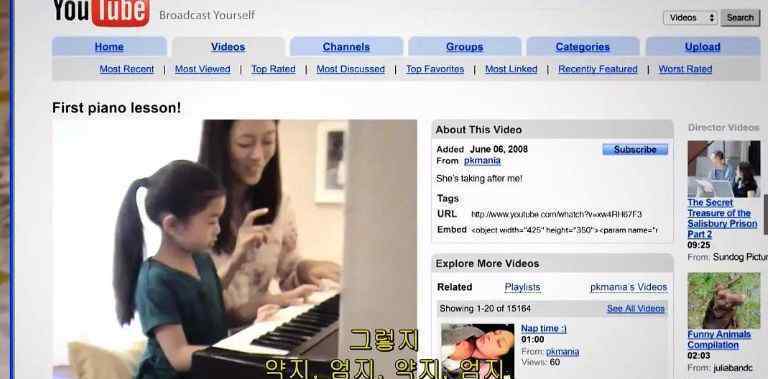Click See All Videos link
This screenshot has width=768, height=379.
[636, 308]
